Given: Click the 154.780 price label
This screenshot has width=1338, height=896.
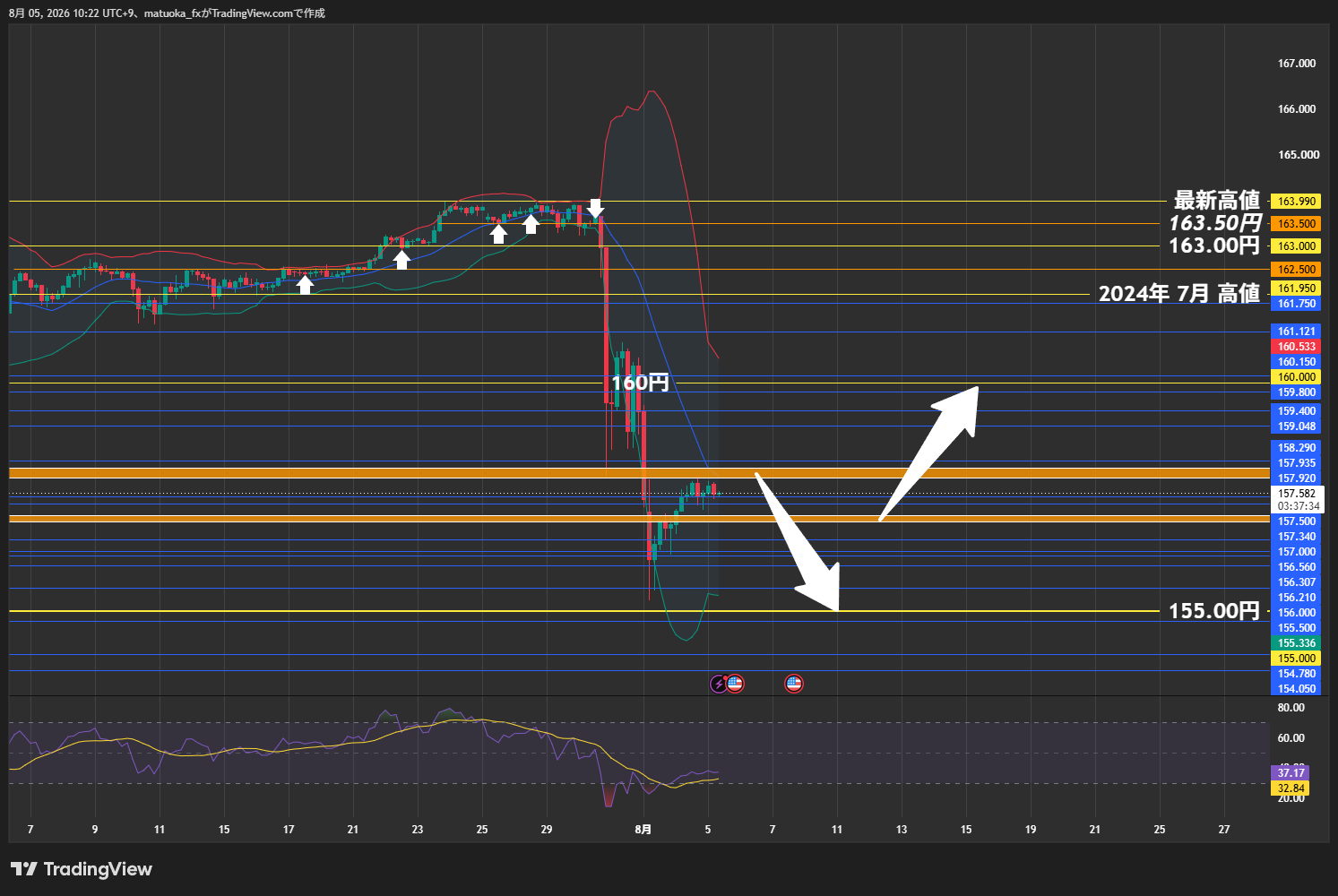Looking at the screenshot, I should [x=1296, y=674].
